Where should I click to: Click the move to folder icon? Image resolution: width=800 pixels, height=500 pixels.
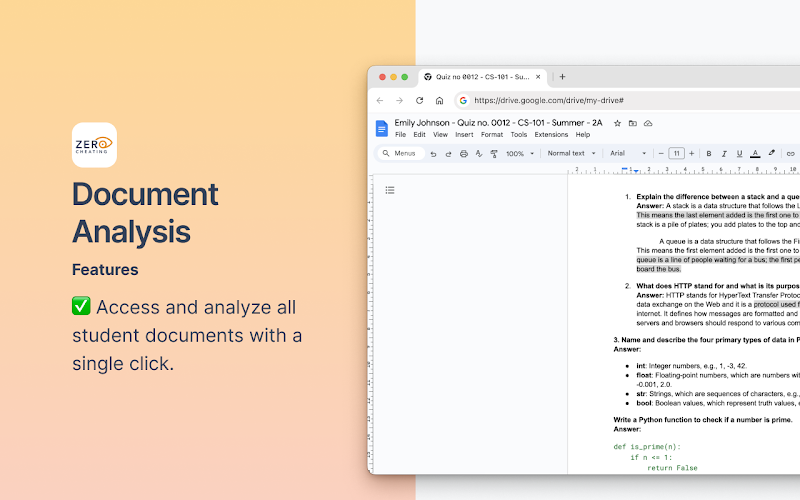point(633,123)
